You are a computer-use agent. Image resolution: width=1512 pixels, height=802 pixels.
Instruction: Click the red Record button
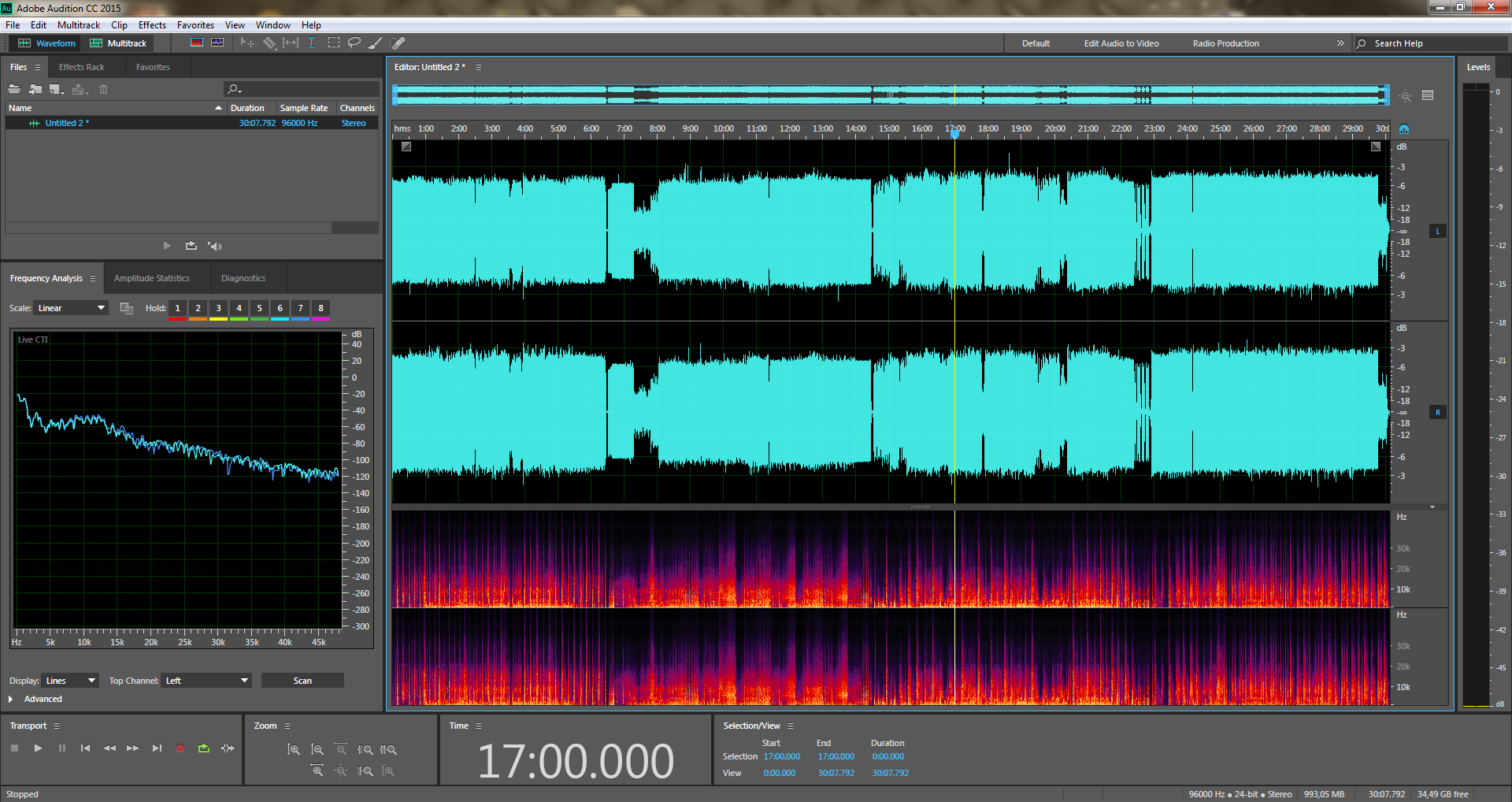(180, 748)
